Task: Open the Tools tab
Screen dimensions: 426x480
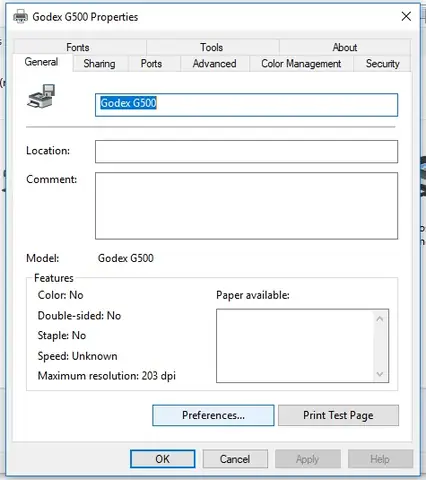Action: point(212,47)
